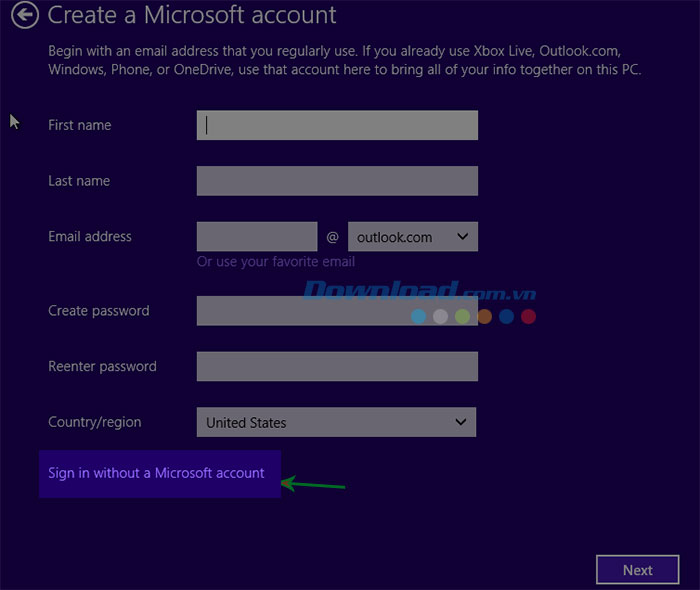
Task: Click the dark blue watermark dot
Action: click(507, 317)
